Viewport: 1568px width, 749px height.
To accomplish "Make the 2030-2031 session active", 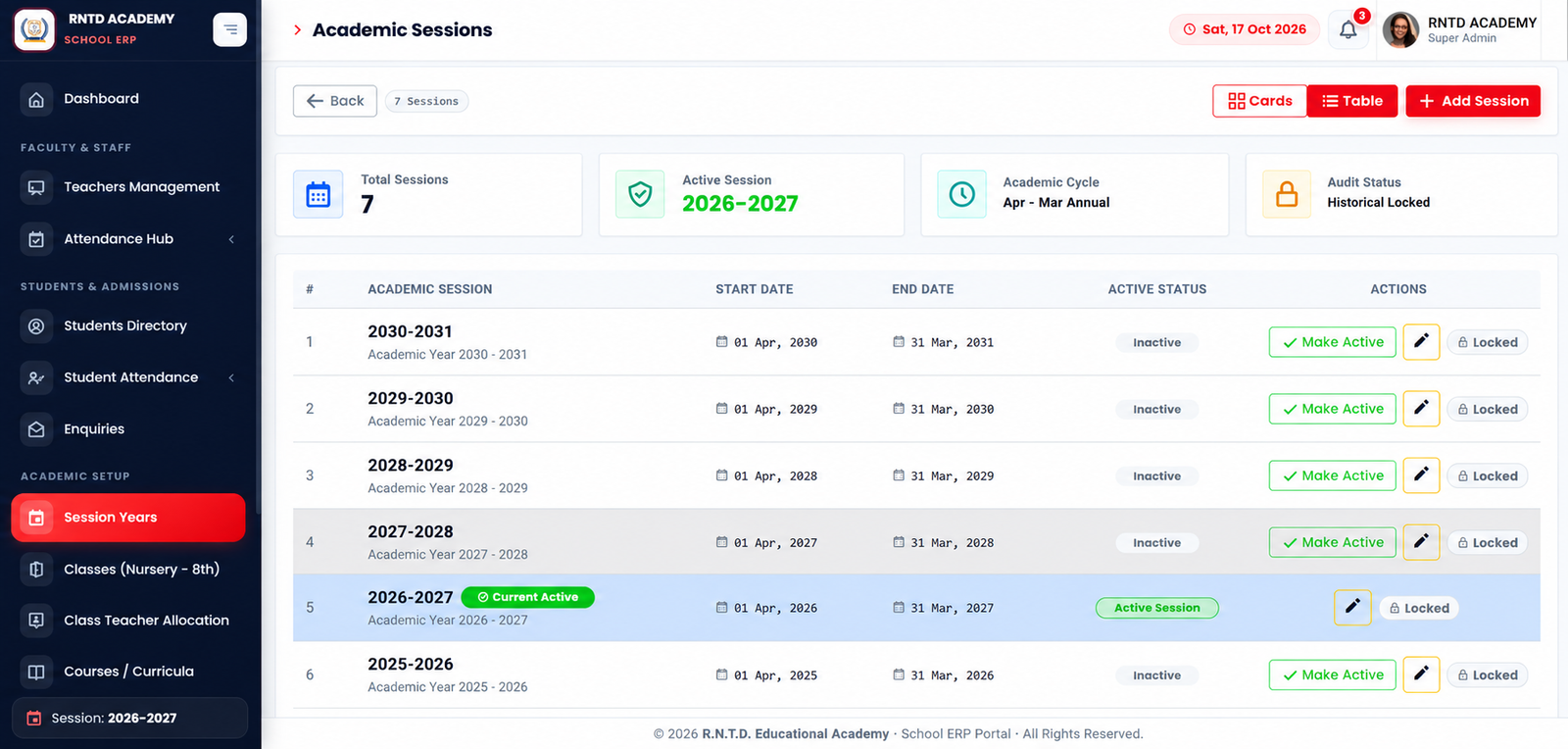I will point(1333,342).
